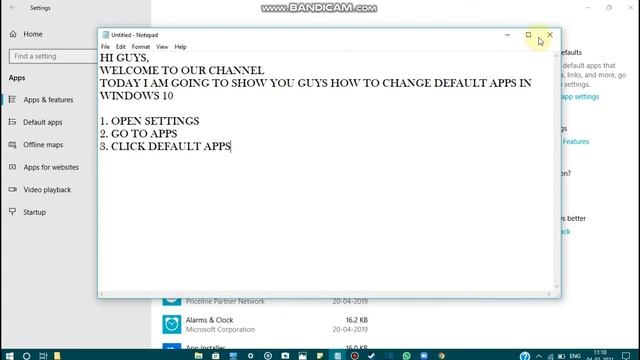Open the Windows Start menu
Image resolution: width=640 pixels, height=360 pixels.
[x=9, y=356]
